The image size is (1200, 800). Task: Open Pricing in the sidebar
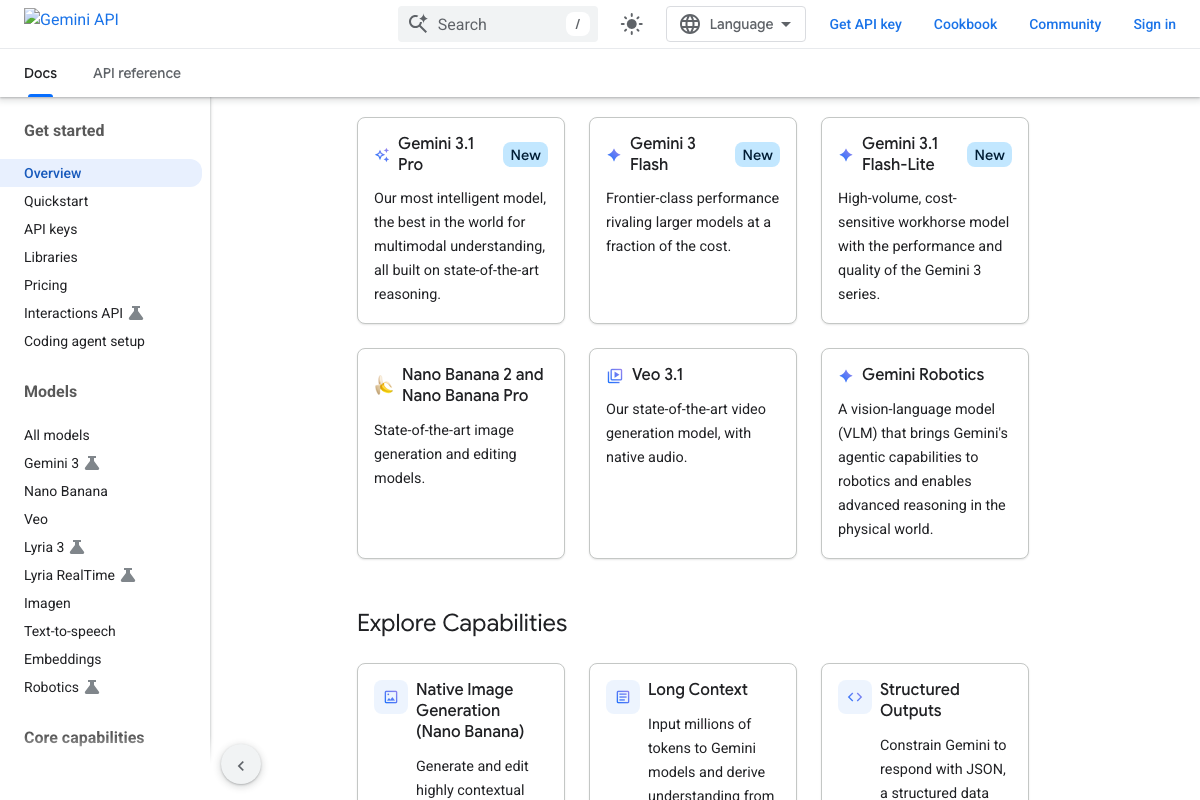[46, 285]
